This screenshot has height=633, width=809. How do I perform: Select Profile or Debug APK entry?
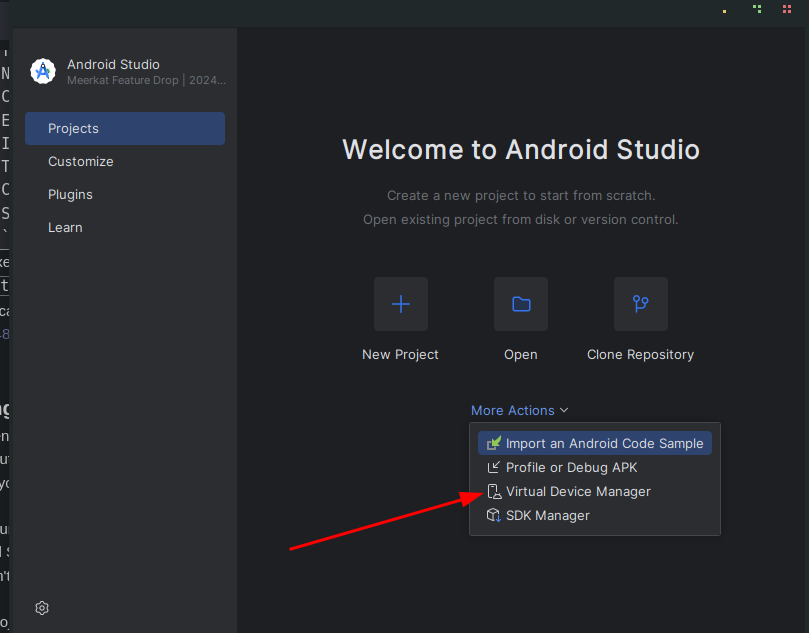click(x=595, y=467)
